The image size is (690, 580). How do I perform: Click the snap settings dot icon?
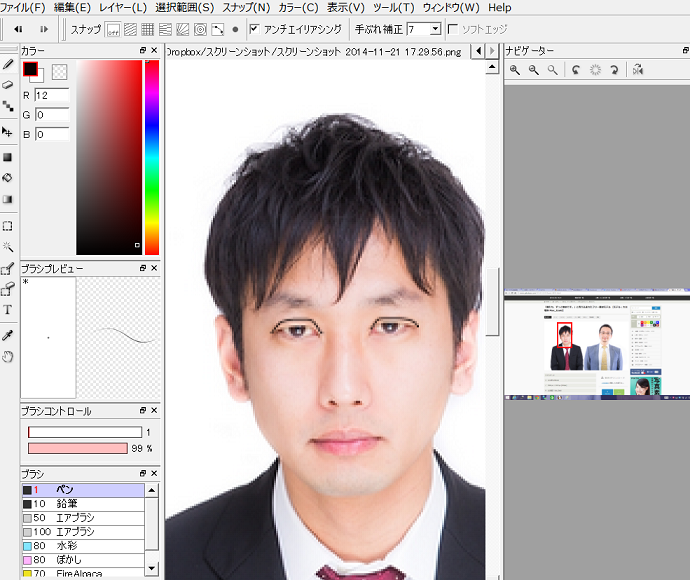coord(235,30)
